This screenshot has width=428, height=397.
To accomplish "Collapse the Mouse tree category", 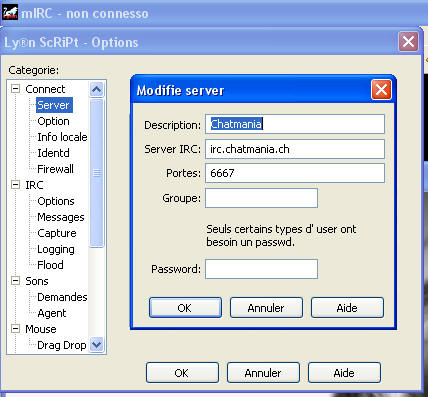I will coord(15,329).
